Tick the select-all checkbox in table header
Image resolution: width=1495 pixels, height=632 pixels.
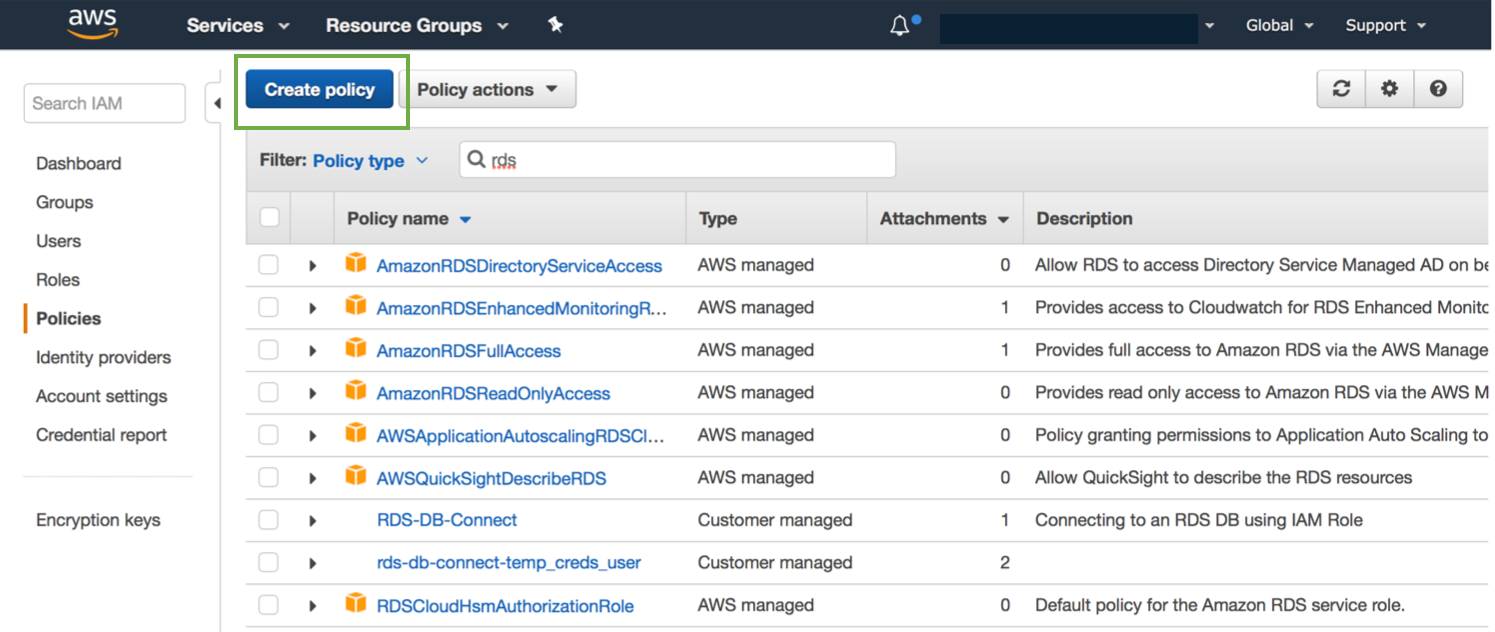[269, 217]
